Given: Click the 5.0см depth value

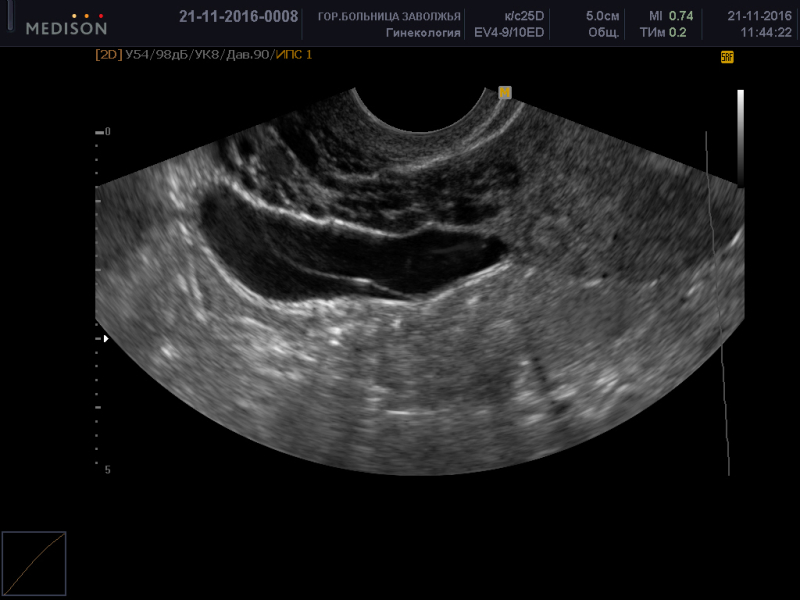Looking at the screenshot, I should [603, 16].
